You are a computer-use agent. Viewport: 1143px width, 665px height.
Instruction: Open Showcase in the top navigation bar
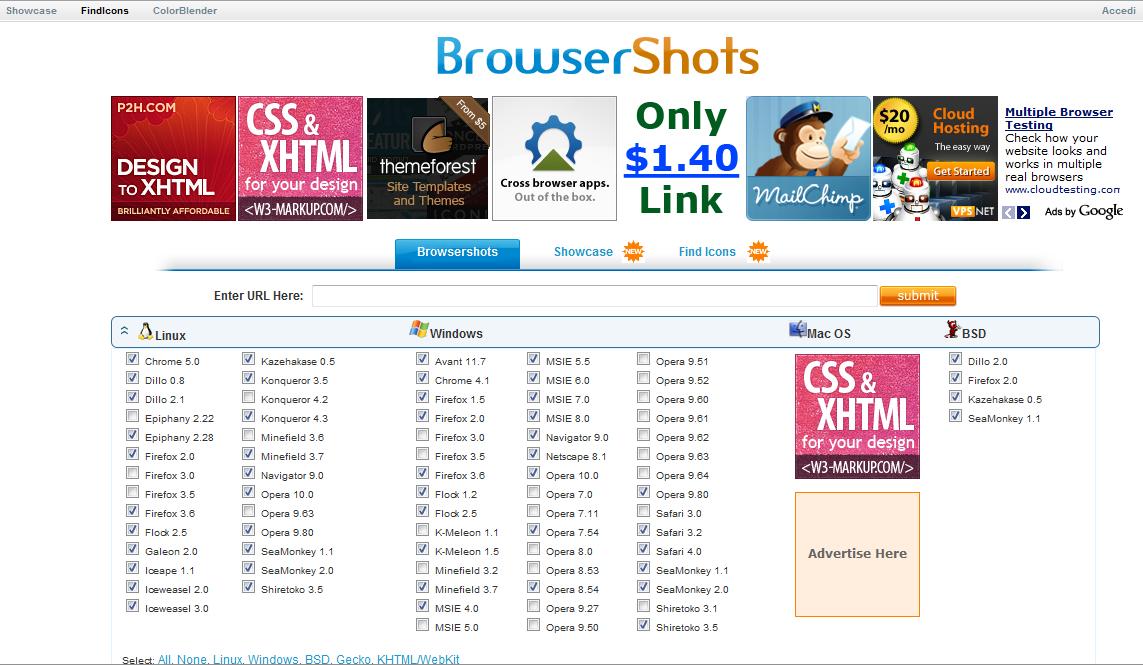pos(31,11)
